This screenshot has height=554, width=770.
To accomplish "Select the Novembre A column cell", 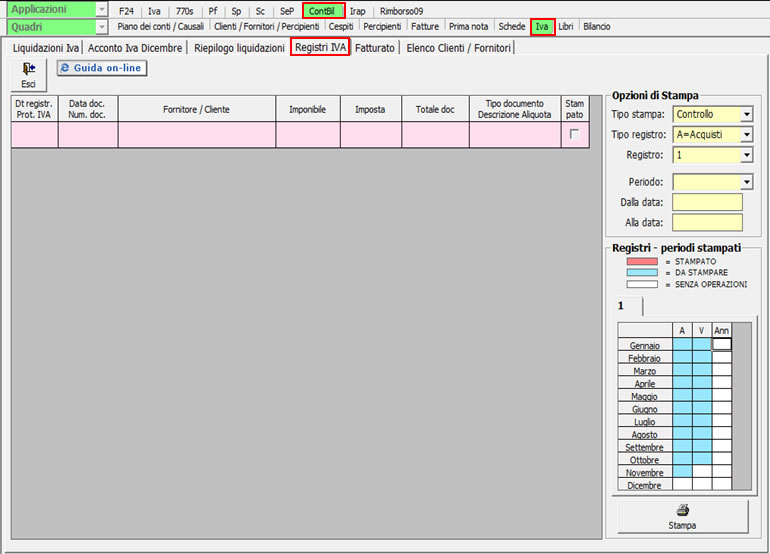I will tap(682, 472).
